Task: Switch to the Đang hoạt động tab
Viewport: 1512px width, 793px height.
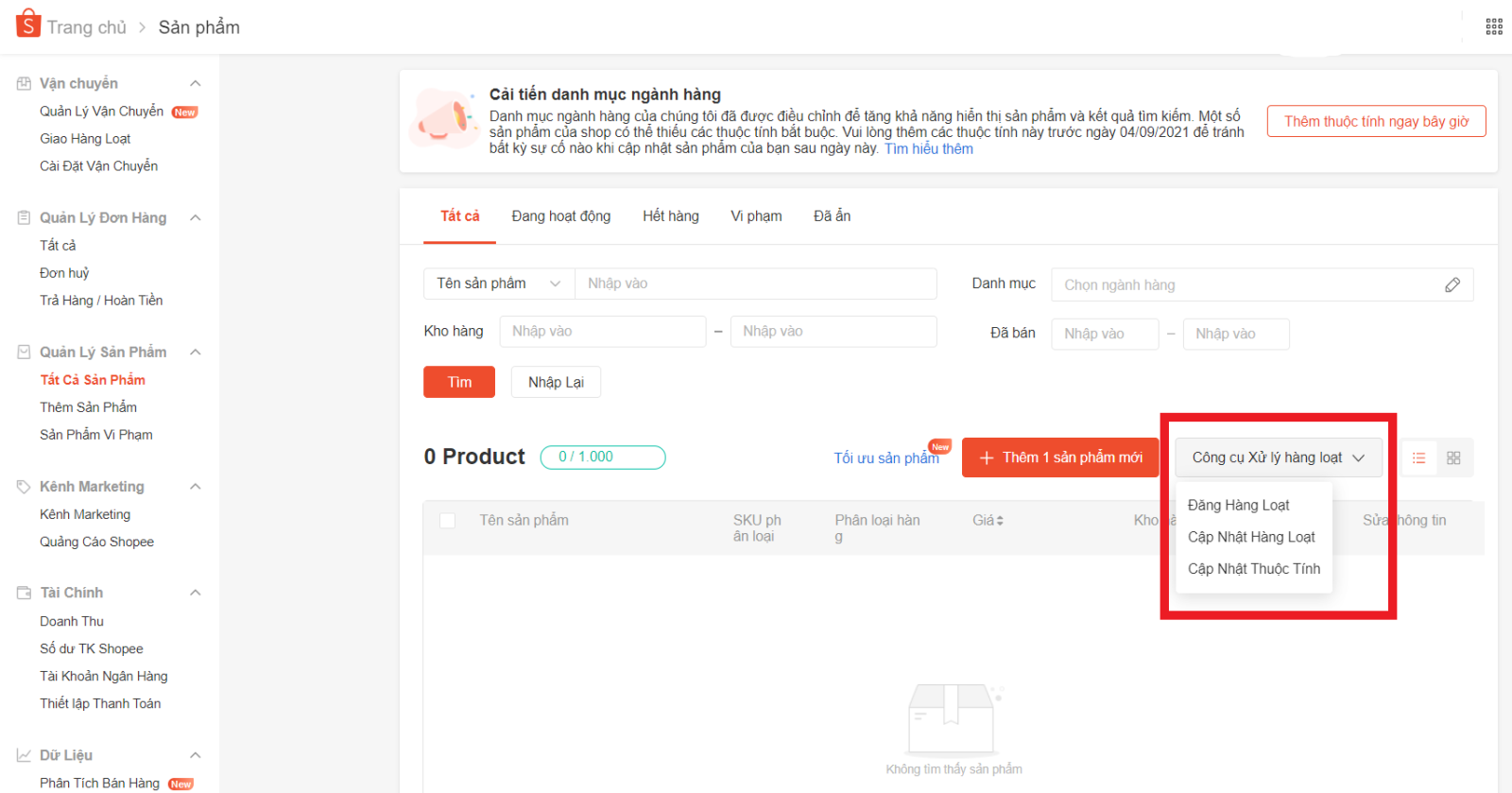Action: tap(560, 216)
